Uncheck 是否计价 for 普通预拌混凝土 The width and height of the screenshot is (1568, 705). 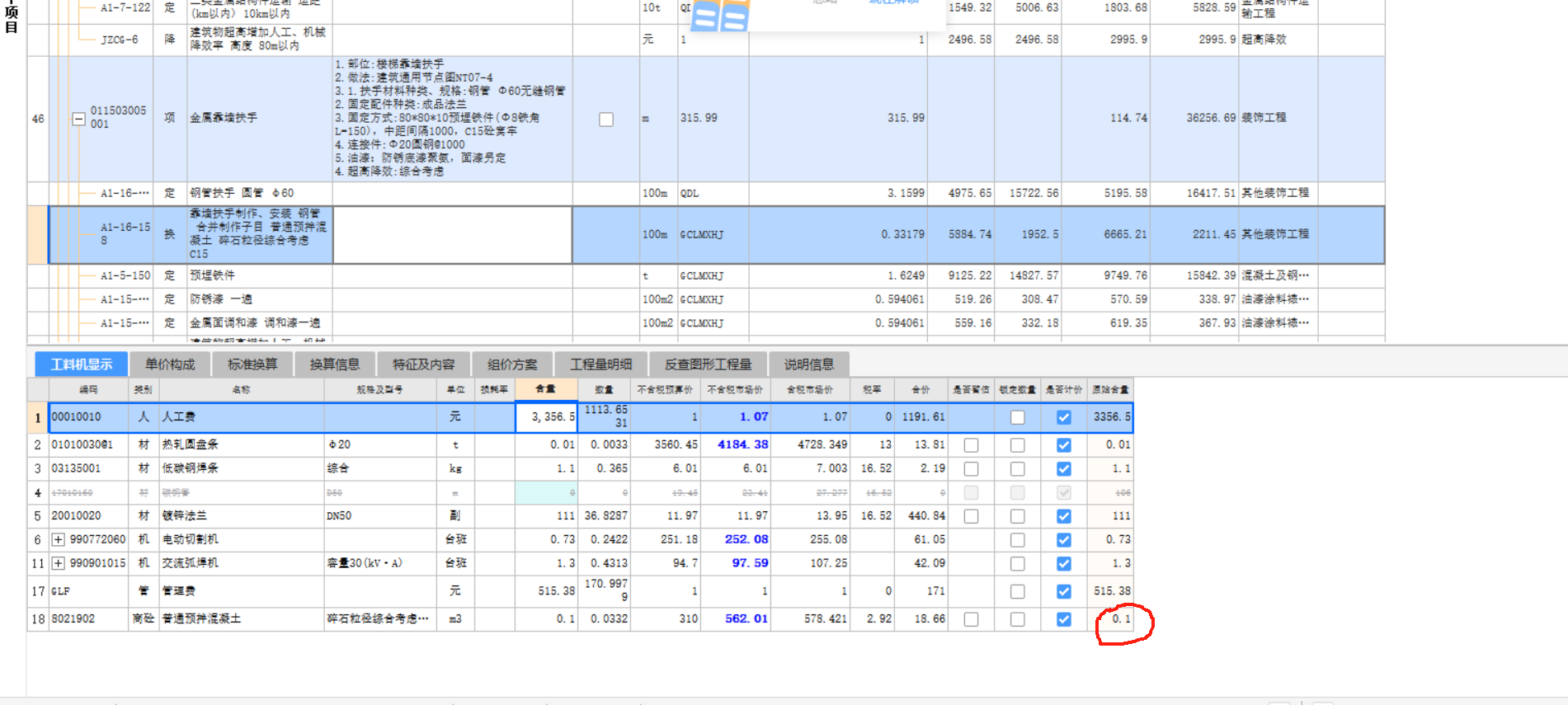[1064, 619]
